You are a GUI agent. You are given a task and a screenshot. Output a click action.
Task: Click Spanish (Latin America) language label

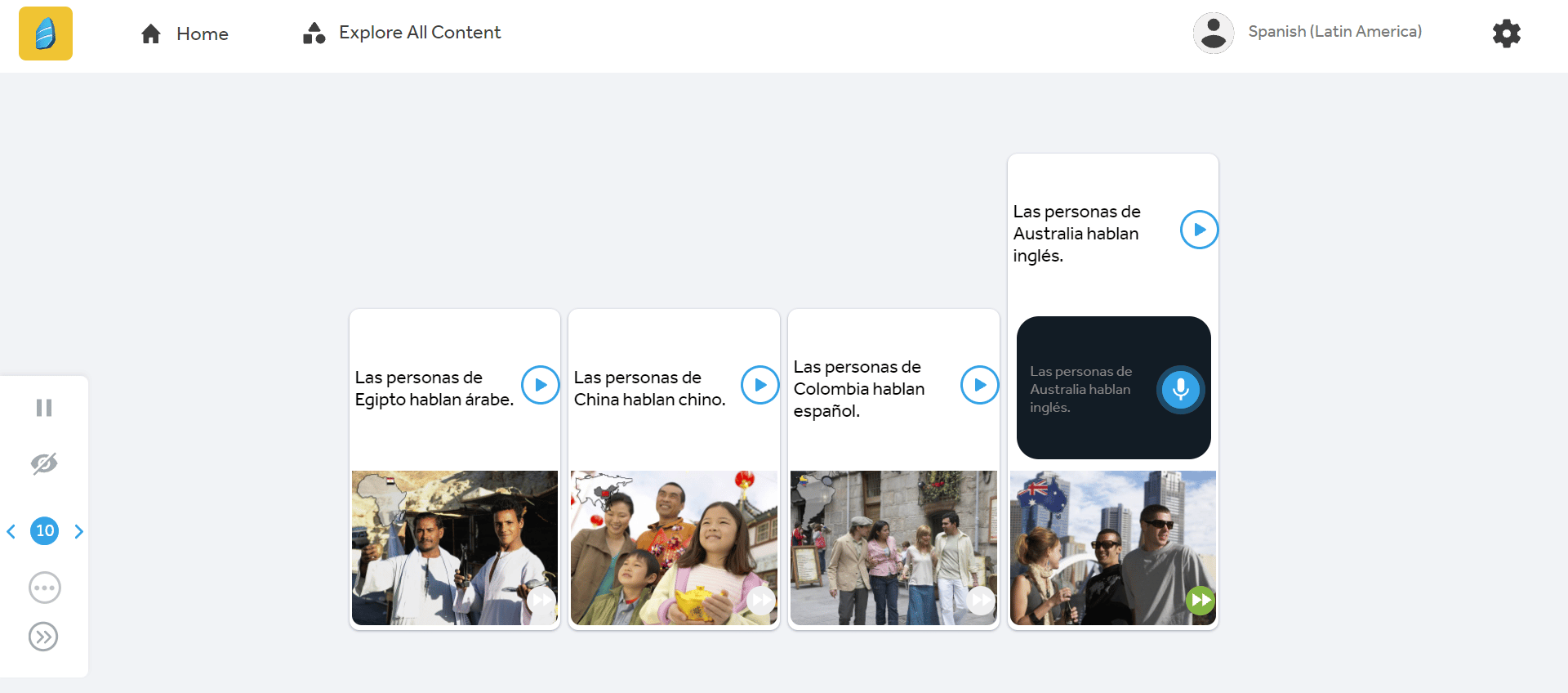click(1334, 32)
